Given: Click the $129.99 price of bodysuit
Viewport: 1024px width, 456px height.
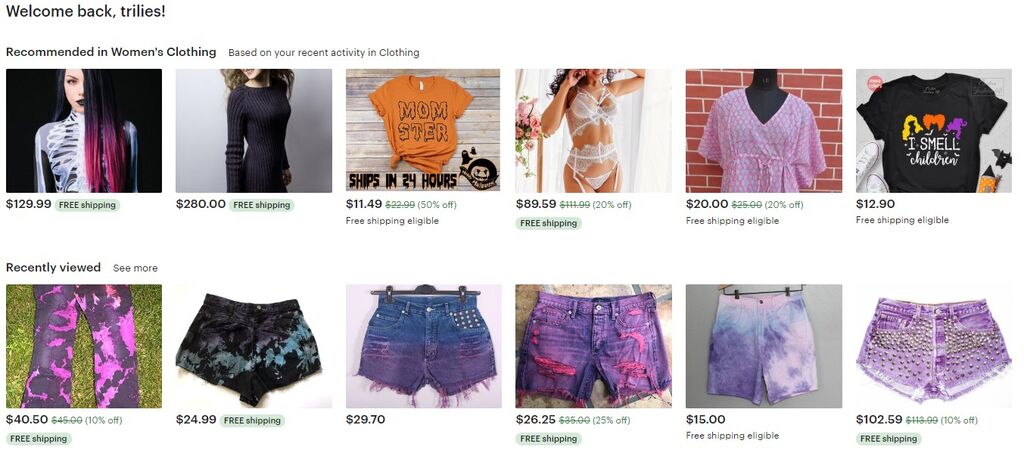Looking at the screenshot, I should [x=29, y=204].
